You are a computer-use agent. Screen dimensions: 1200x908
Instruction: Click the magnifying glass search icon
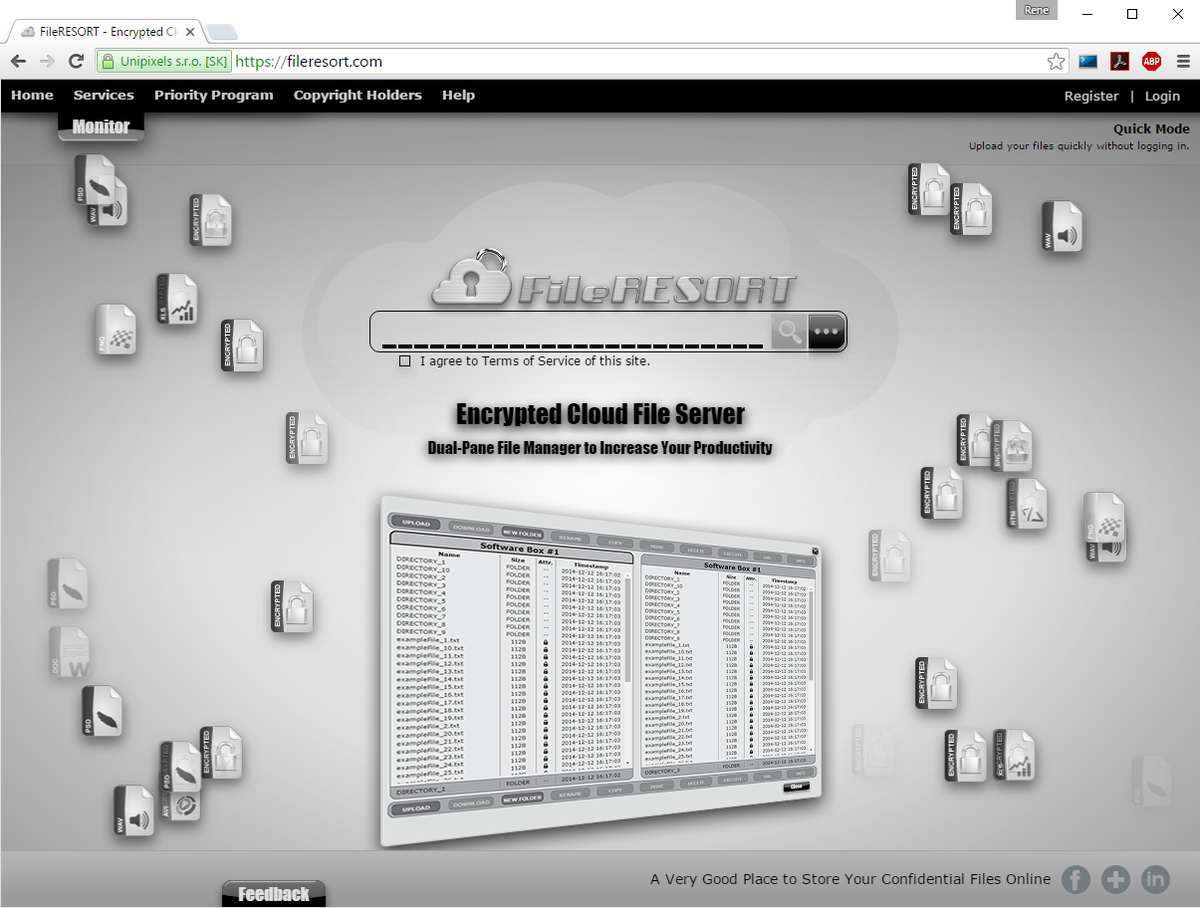(788, 331)
